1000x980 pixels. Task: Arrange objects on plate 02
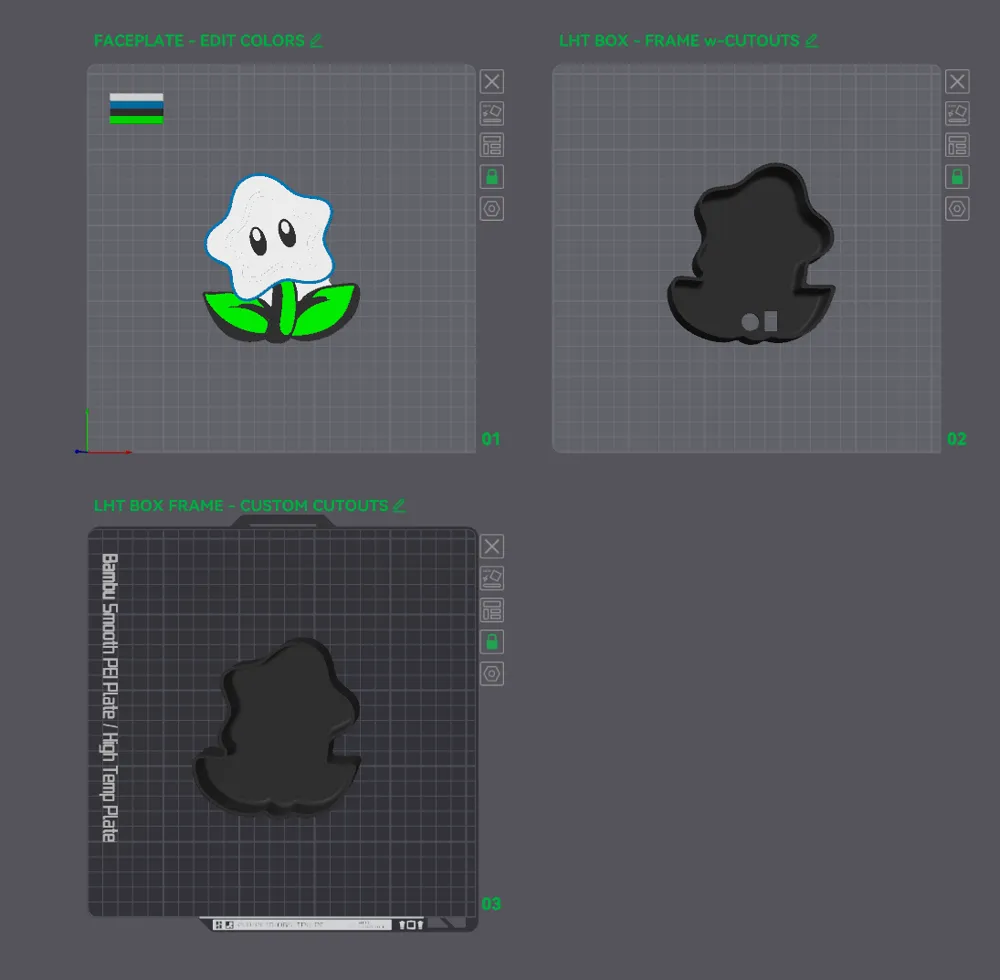pos(957,145)
